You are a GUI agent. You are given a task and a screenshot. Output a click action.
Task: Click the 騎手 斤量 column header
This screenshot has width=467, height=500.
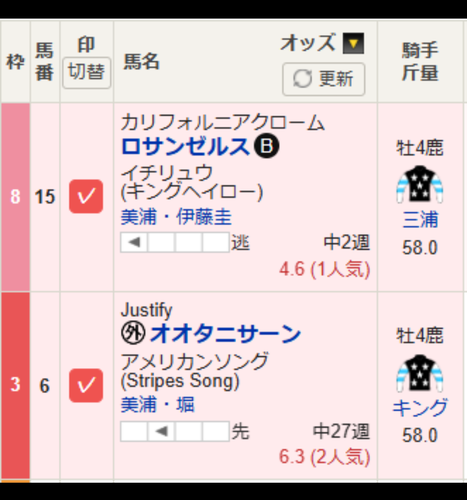pyautogui.click(x=420, y=62)
